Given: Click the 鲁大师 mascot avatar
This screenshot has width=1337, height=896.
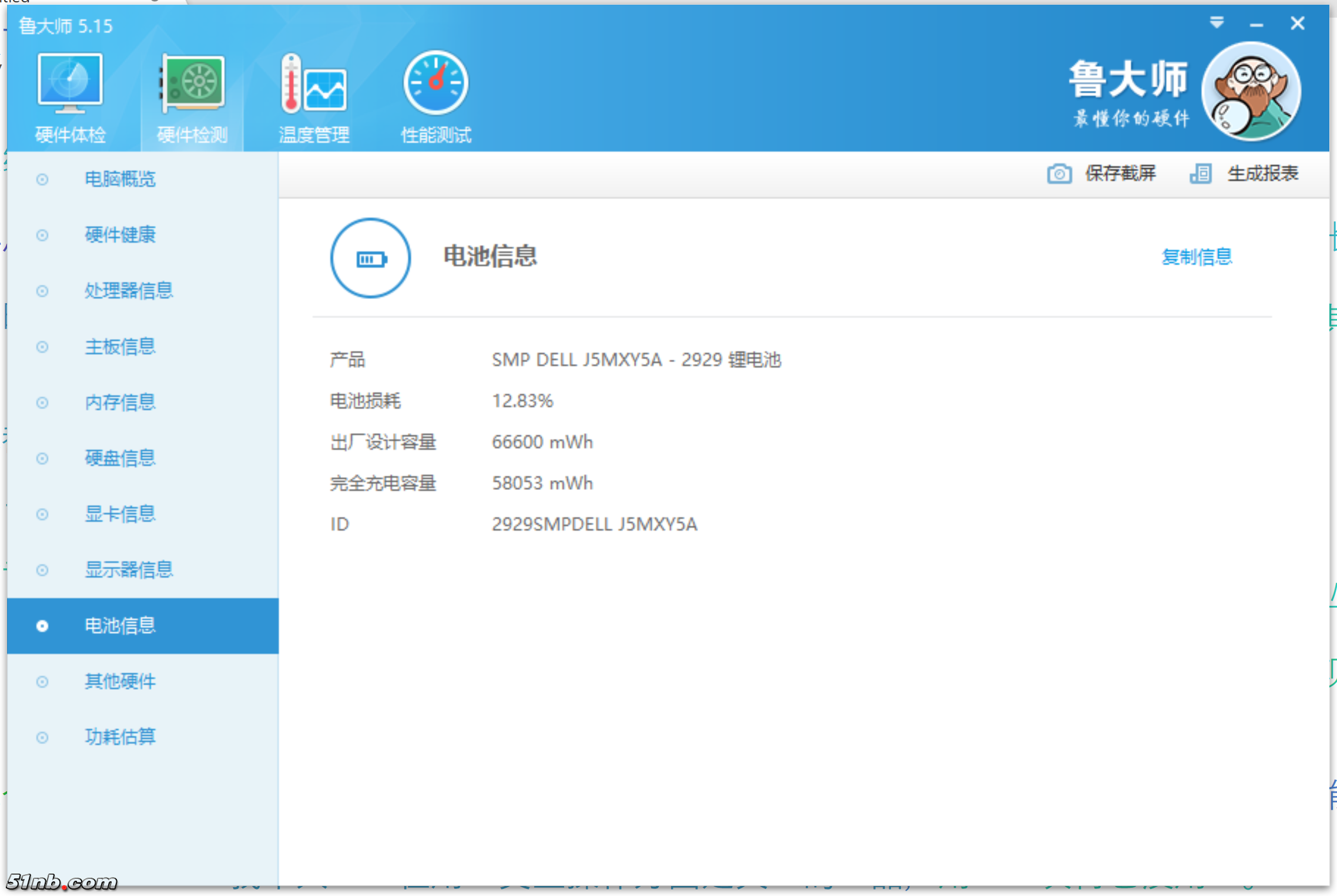Looking at the screenshot, I should click(x=1251, y=92).
